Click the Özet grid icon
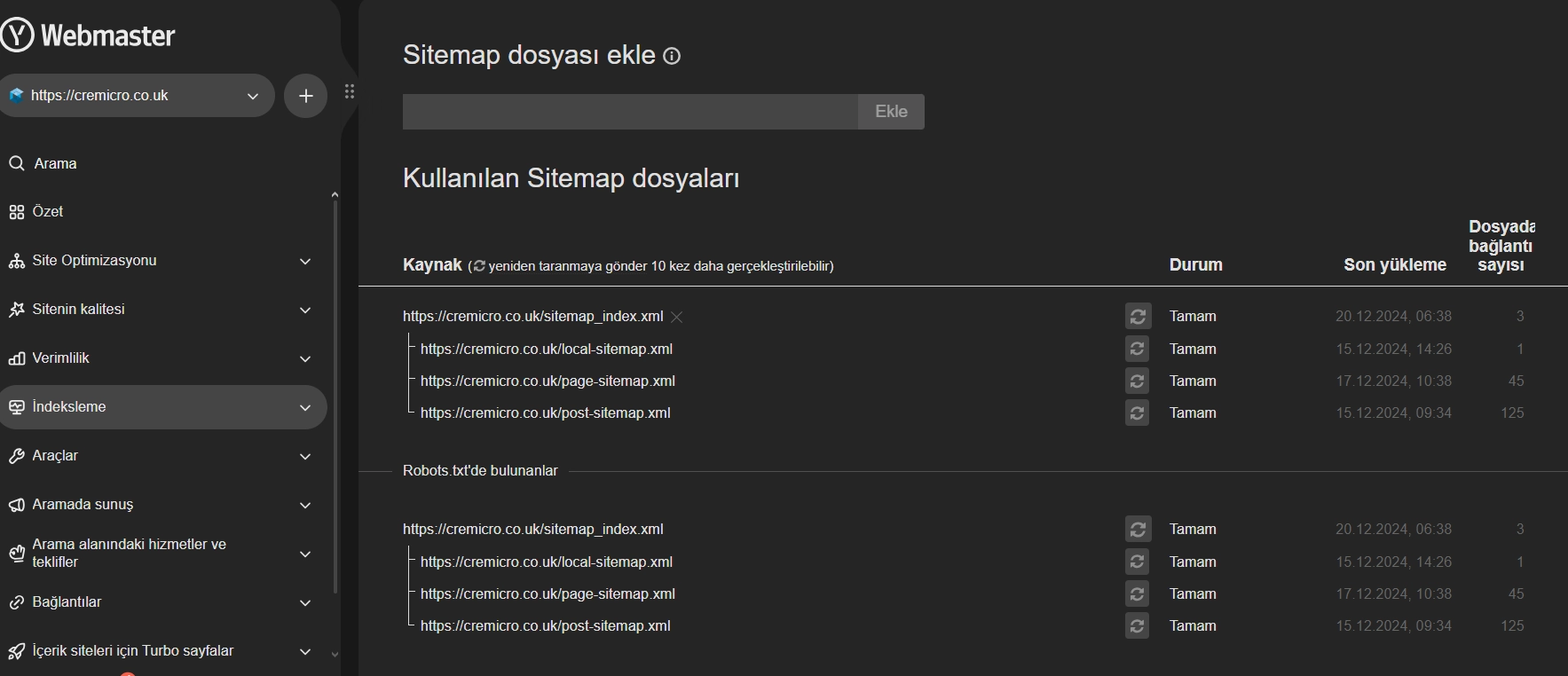The height and width of the screenshot is (676, 1568). tap(16, 212)
